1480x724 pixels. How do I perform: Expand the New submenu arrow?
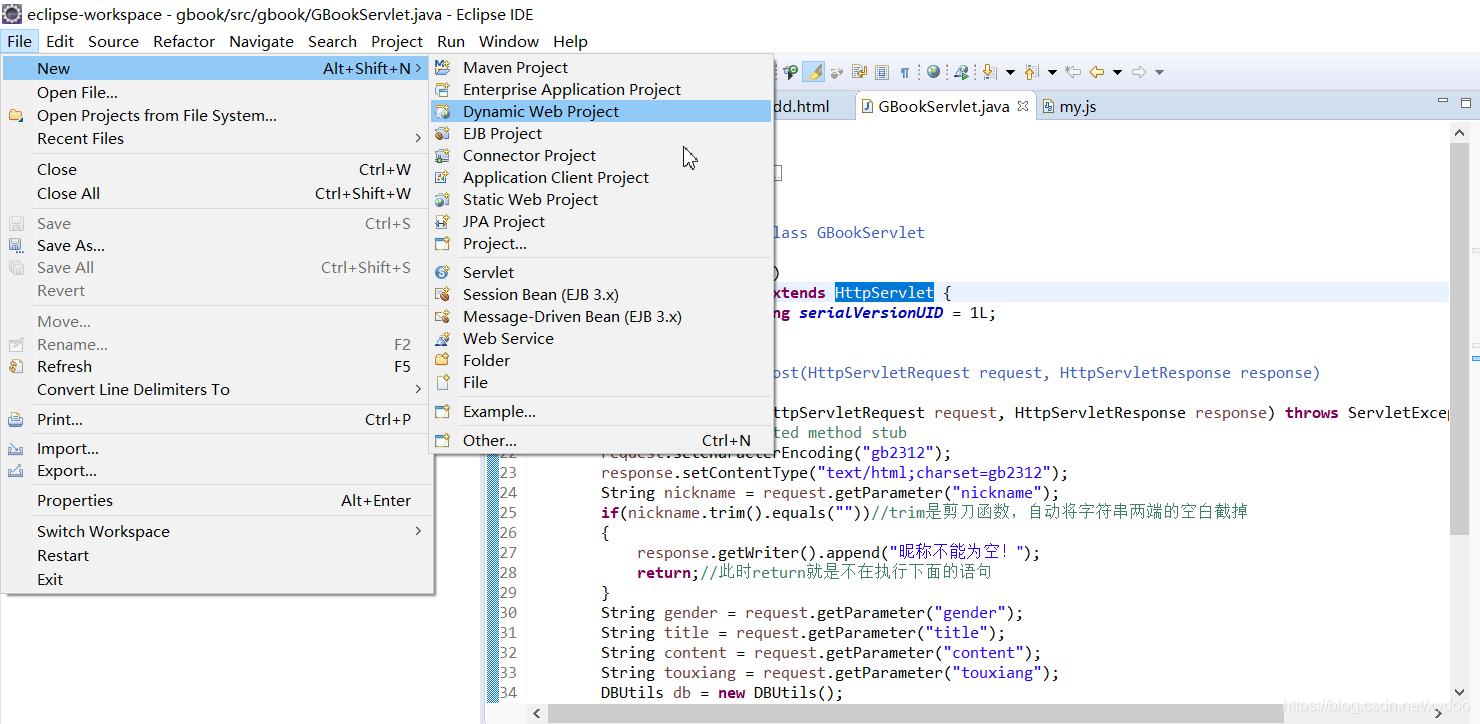tap(418, 68)
